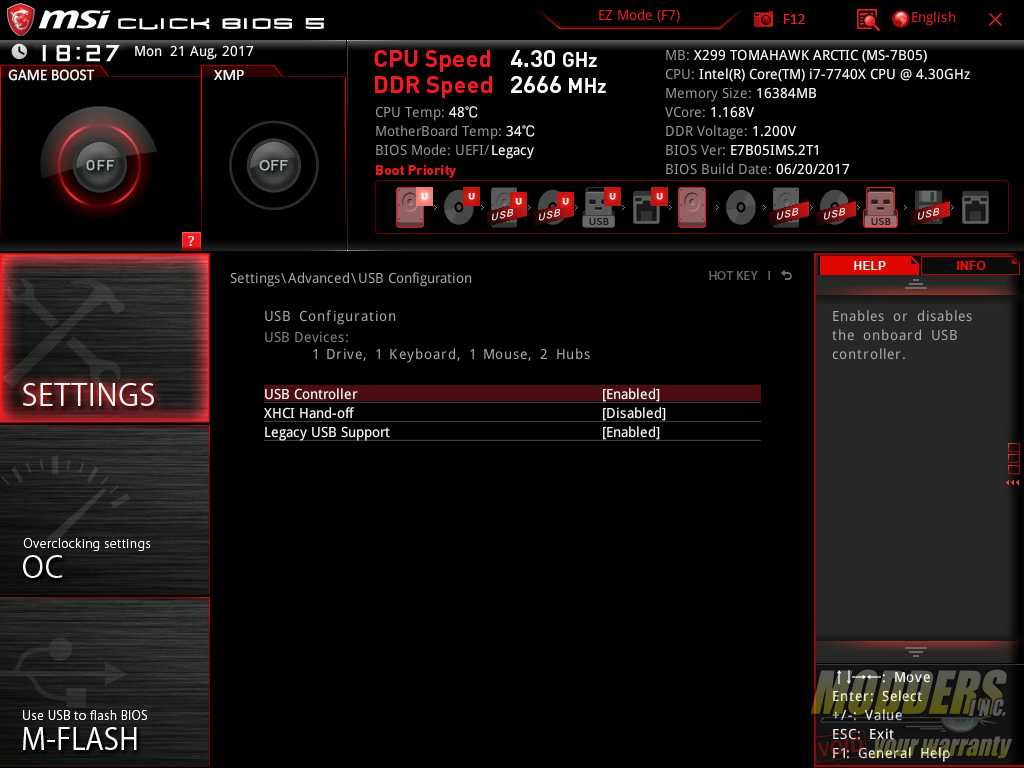Click the top handle of the help panel
The width and height of the screenshot is (1024, 768).
pos(916,284)
